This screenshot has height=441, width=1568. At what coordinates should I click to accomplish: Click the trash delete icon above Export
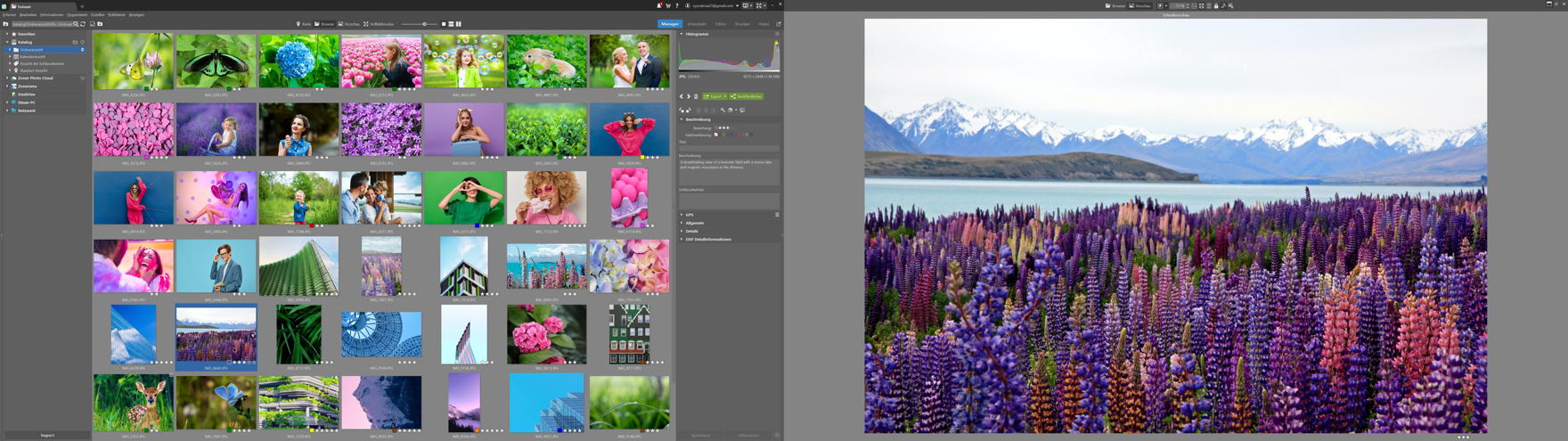[696, 96]
